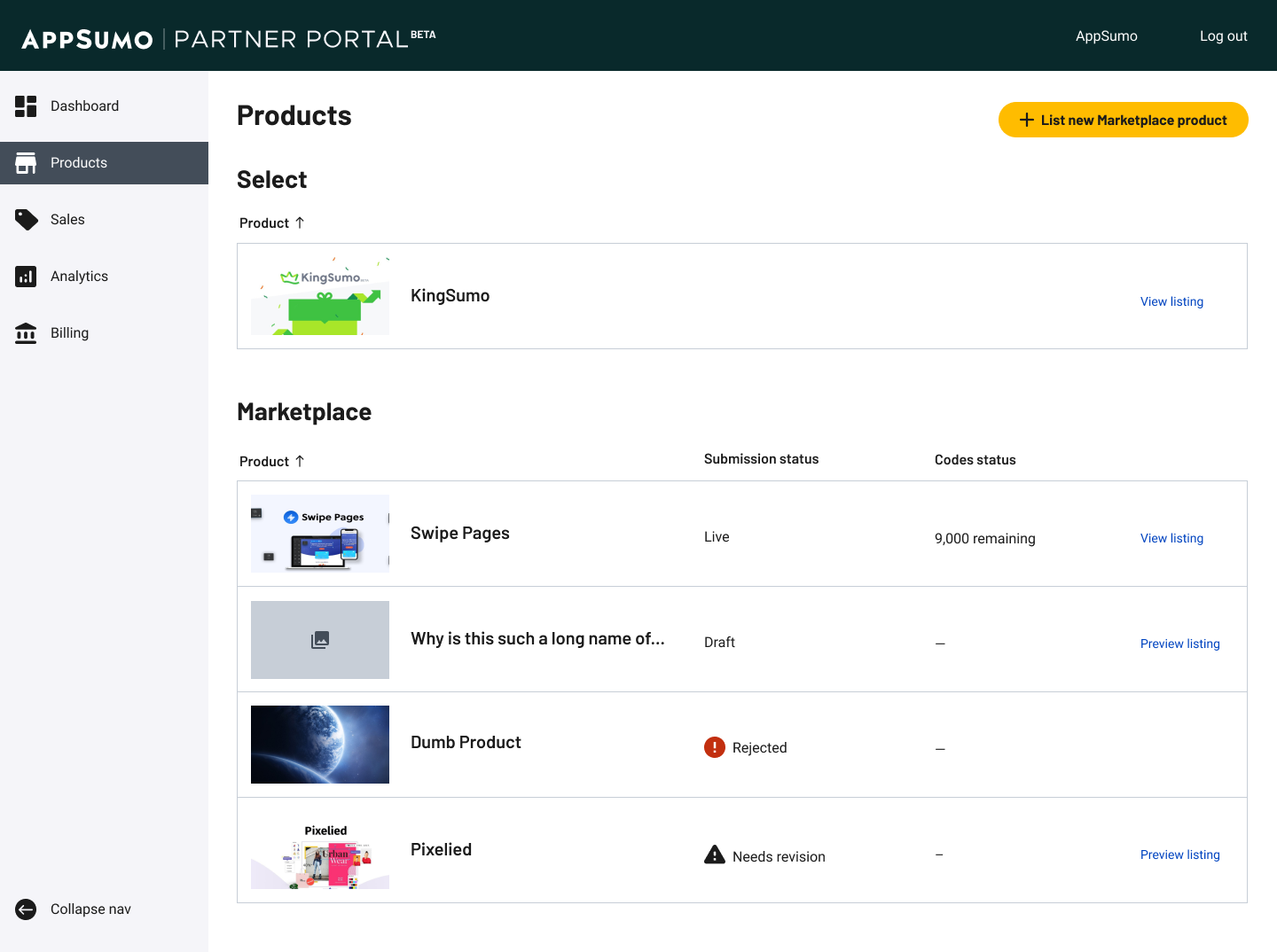Click the Pixelied product name

coord(441,850)
